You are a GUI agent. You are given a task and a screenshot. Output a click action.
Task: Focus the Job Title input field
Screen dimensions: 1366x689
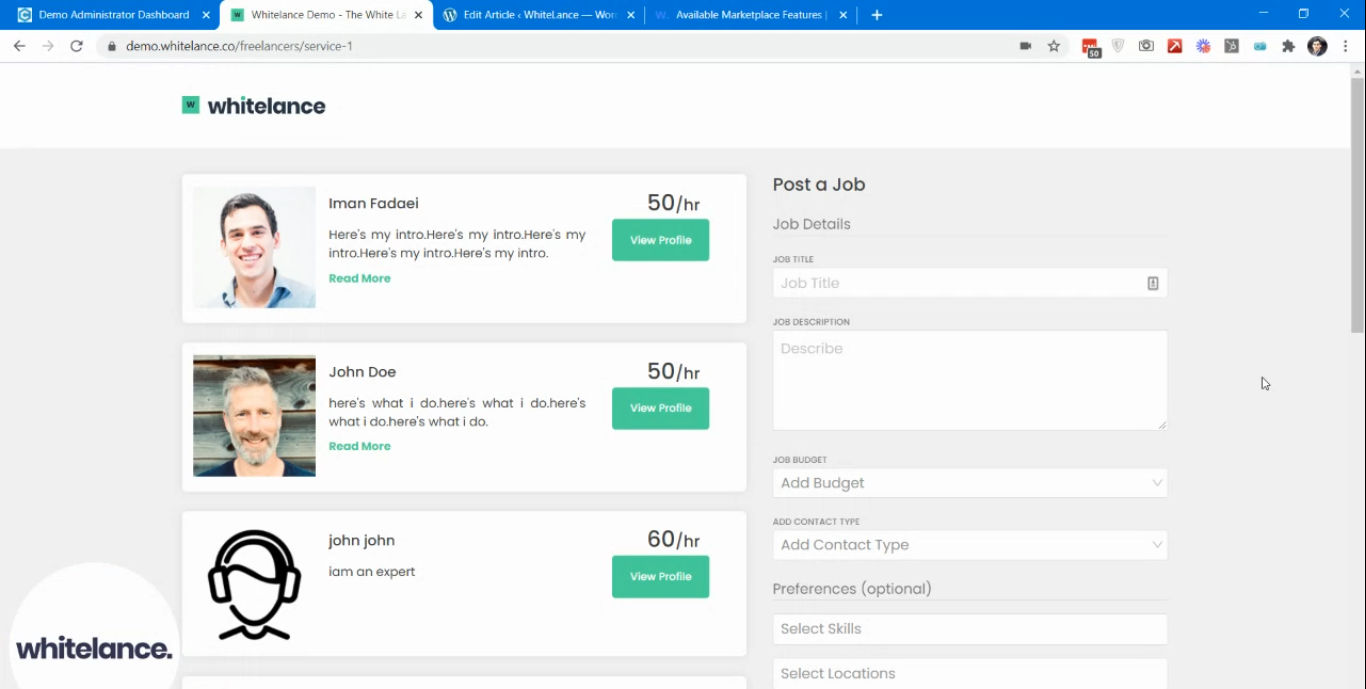[x=970, y=283]
